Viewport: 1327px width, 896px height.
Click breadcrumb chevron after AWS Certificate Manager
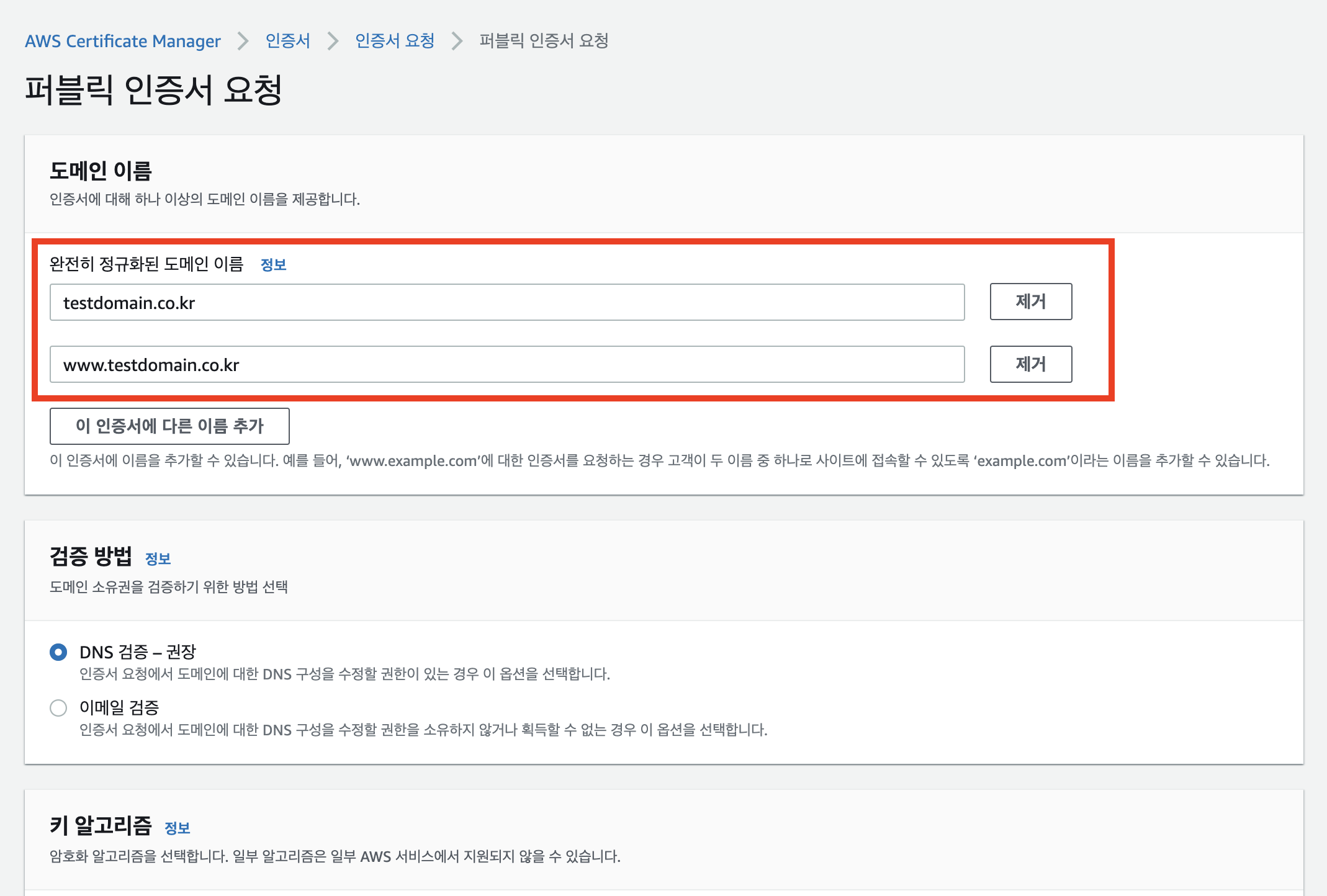(x=243, y=41)
